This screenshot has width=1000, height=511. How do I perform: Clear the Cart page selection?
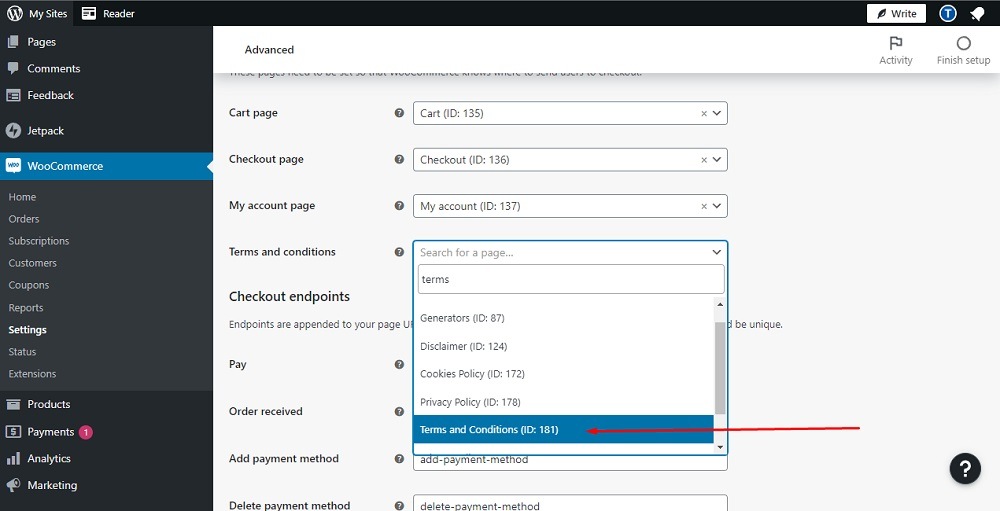tap(704, 114)
